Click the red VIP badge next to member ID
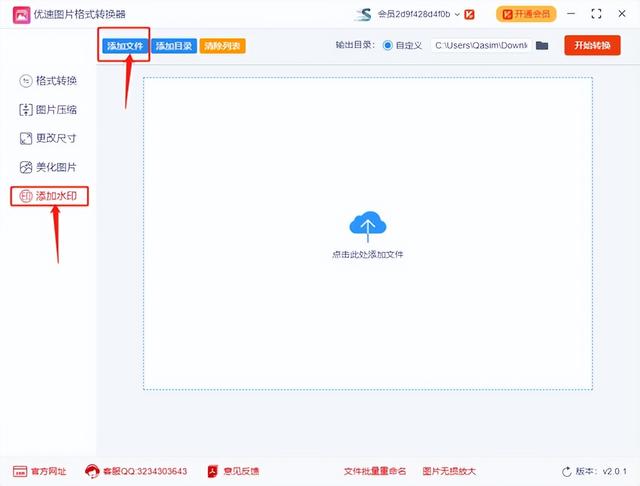The height and width of the screenshot is (486, 640). click(469, 15)
